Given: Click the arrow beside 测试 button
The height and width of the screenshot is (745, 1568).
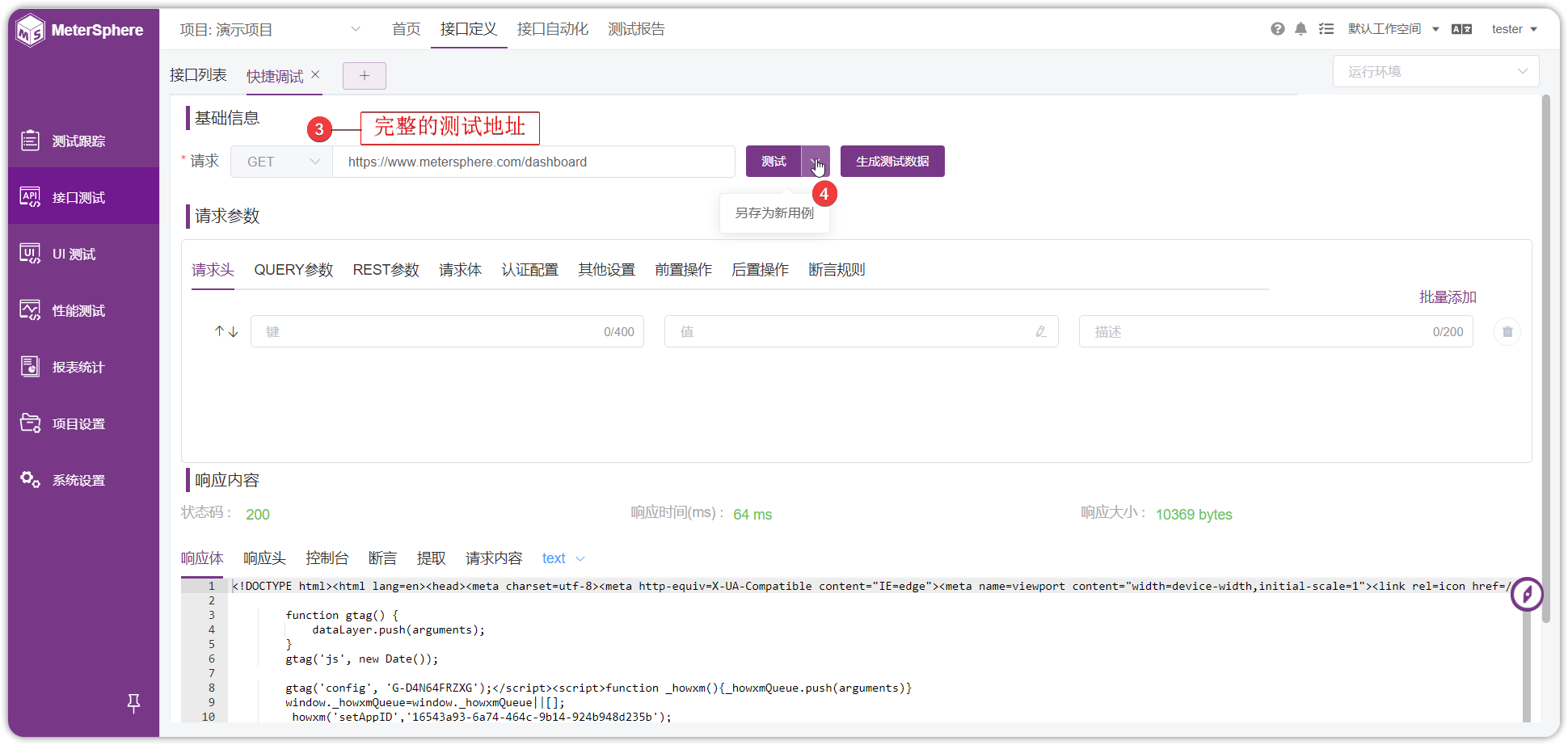Looking at the screenshot, I should [816, 161].
